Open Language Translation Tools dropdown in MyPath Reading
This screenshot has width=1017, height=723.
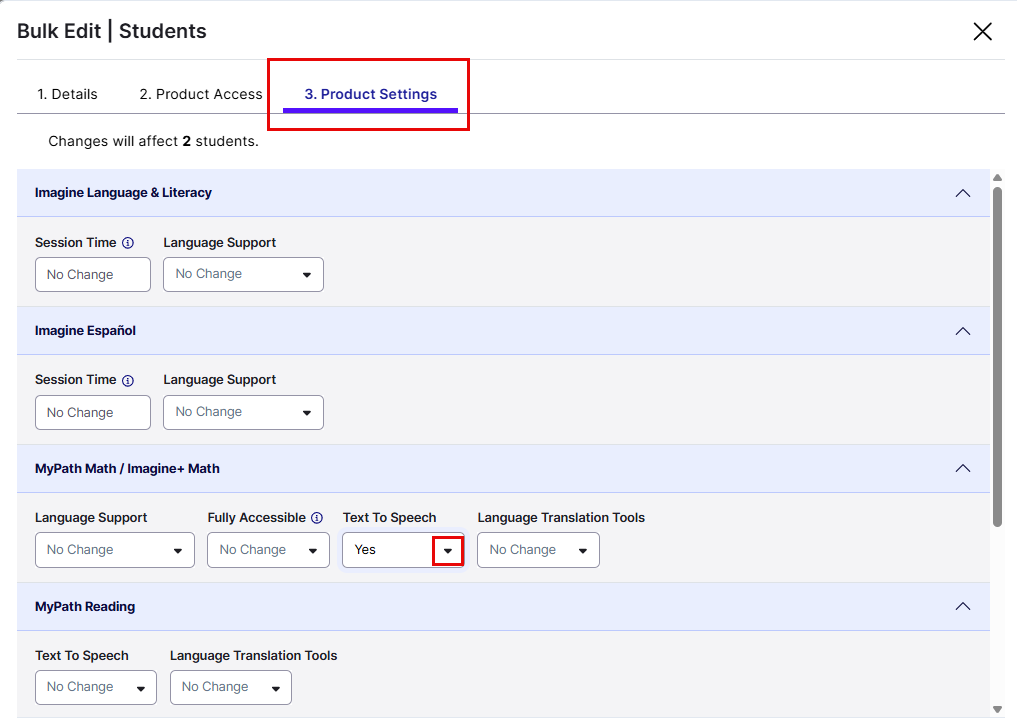point(230,688)
